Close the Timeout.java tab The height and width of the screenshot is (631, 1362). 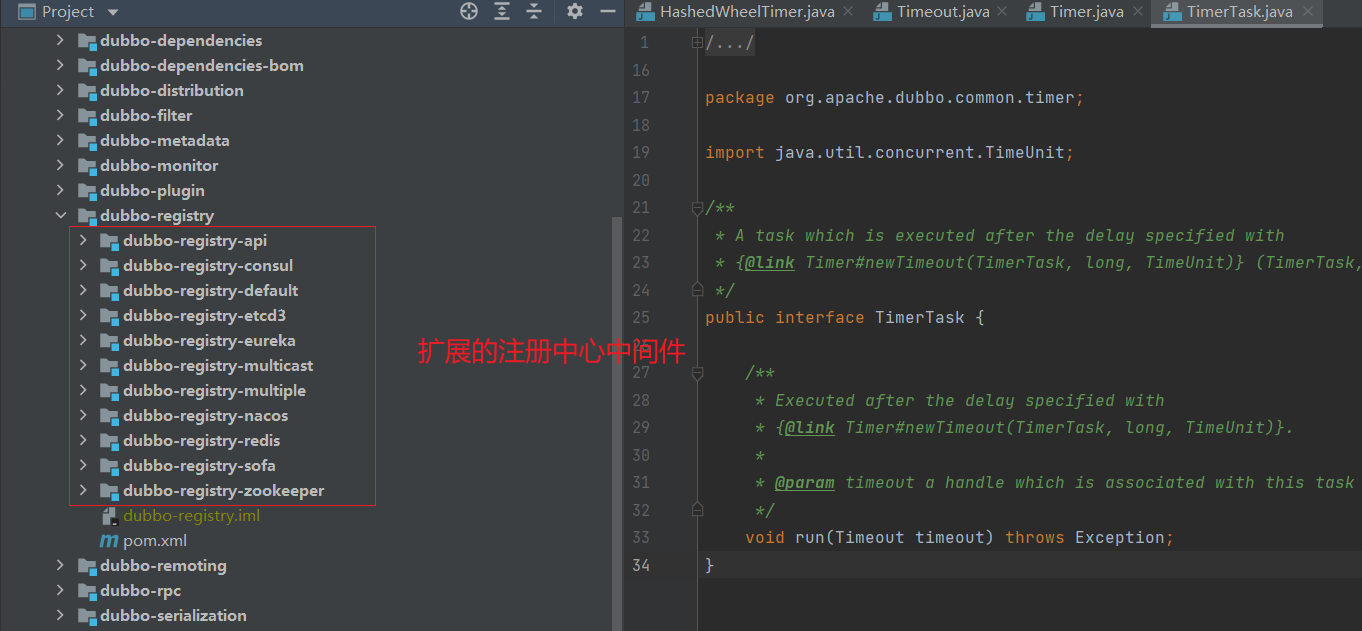coord(1003,11)
